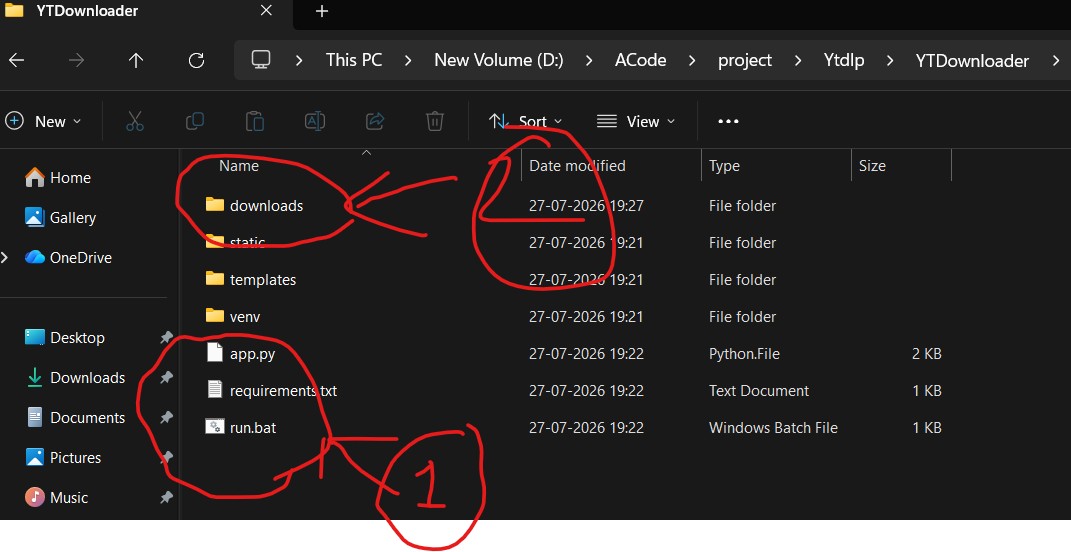1071x552 pixels.
Task: Click the requirements.txt document icon
Action: (x=214, y=389)
